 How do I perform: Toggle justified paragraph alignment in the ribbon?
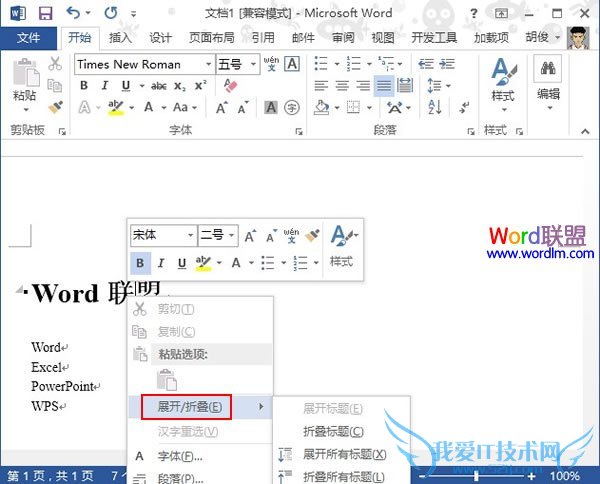tap(384, 85)
